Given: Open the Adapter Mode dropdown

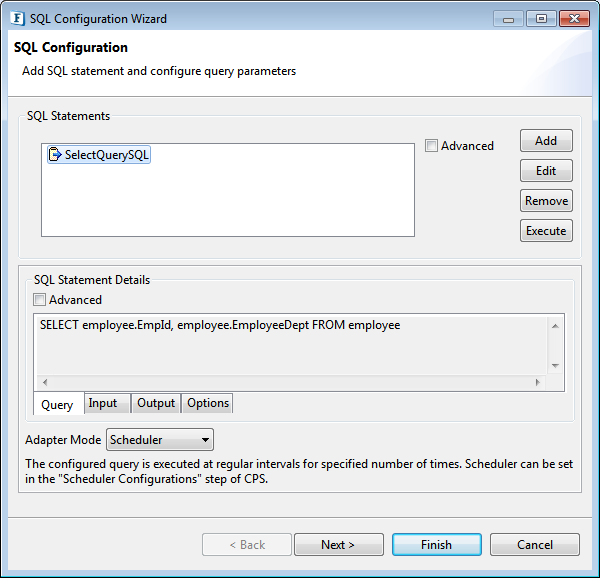Looking at the screenshot, I should tap(160, 440).
